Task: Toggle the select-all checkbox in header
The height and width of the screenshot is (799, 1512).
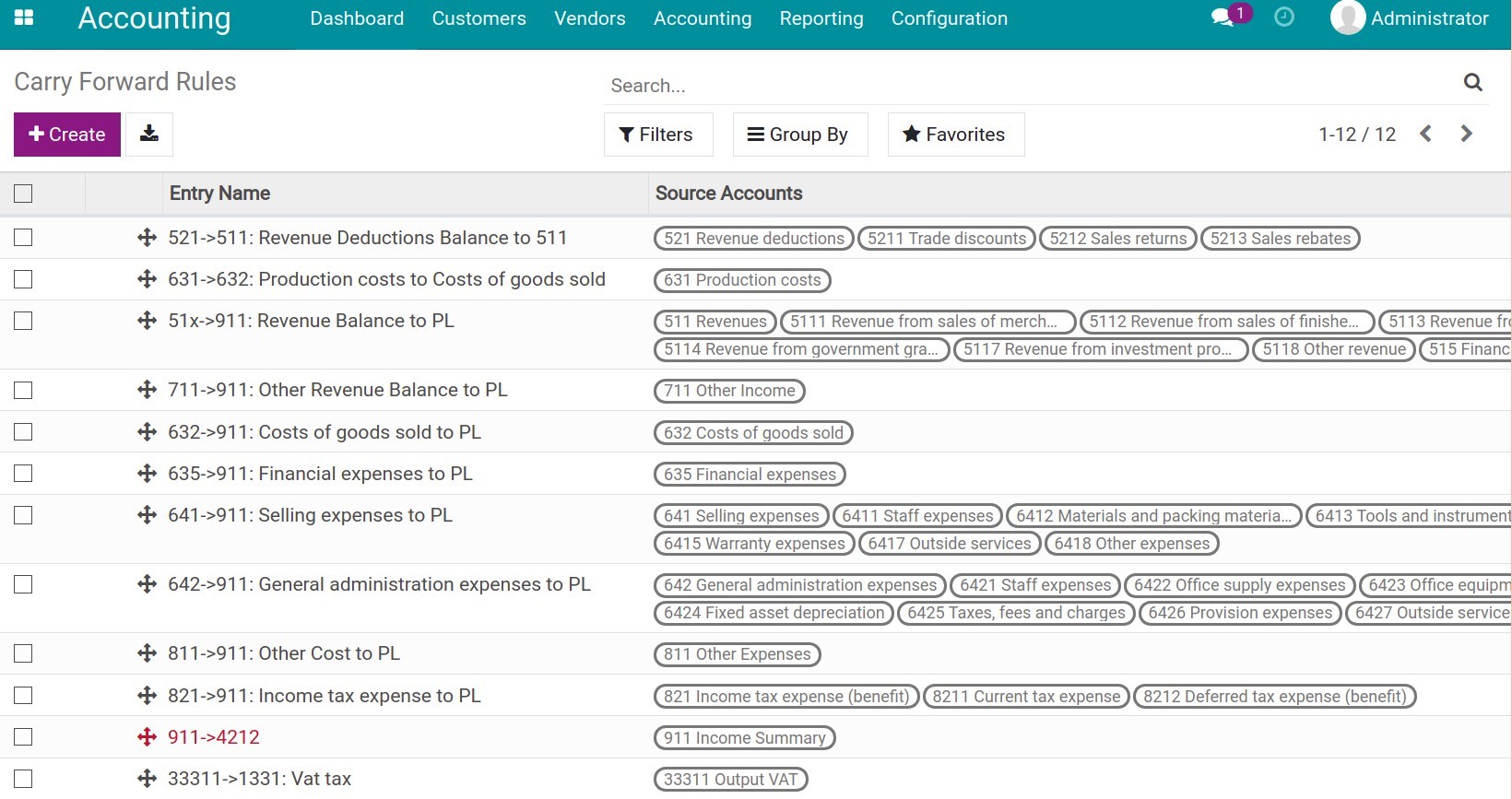Action: 23,194
